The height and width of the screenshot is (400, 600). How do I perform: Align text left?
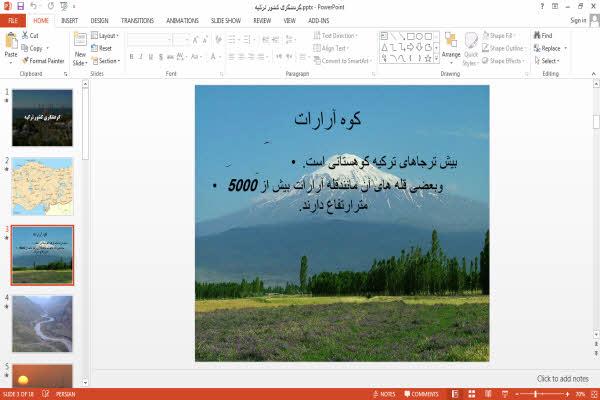click(232, 57)
